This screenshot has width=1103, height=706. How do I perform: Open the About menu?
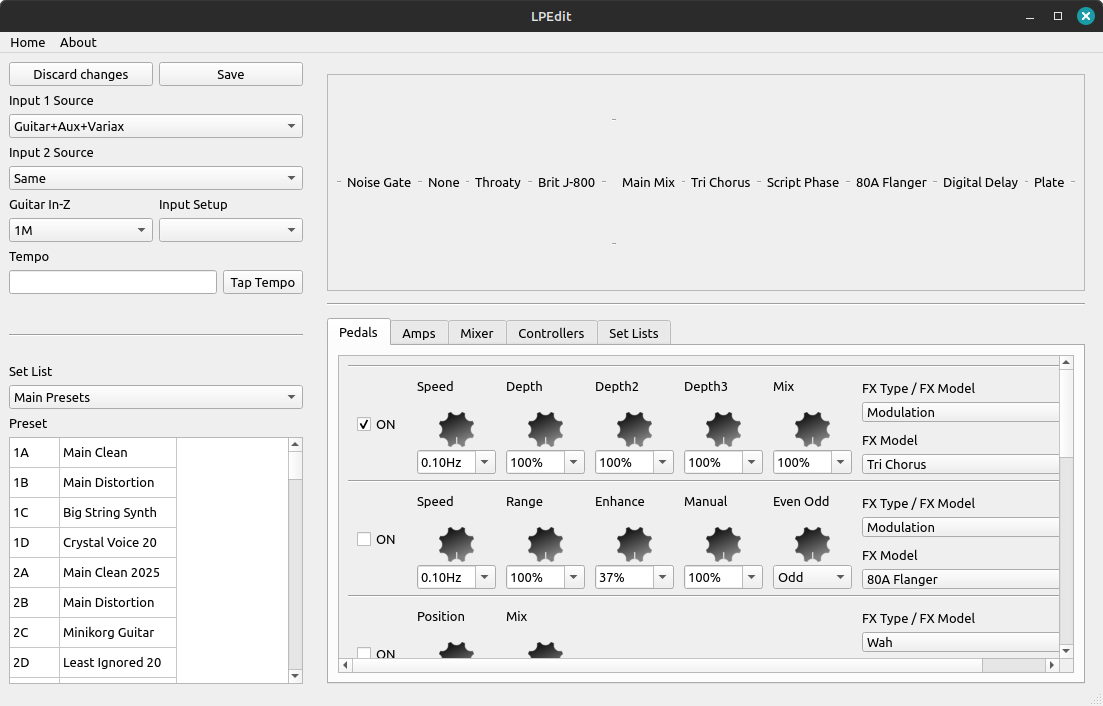(78, 42)
